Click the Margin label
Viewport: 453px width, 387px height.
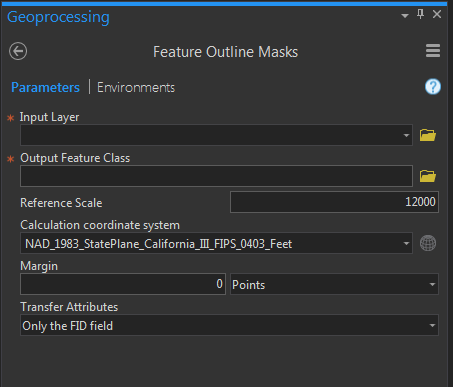(x=39, y=266)
